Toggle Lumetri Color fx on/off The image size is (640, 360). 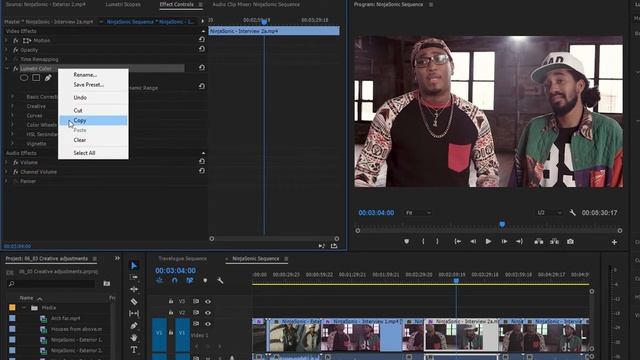16,69
